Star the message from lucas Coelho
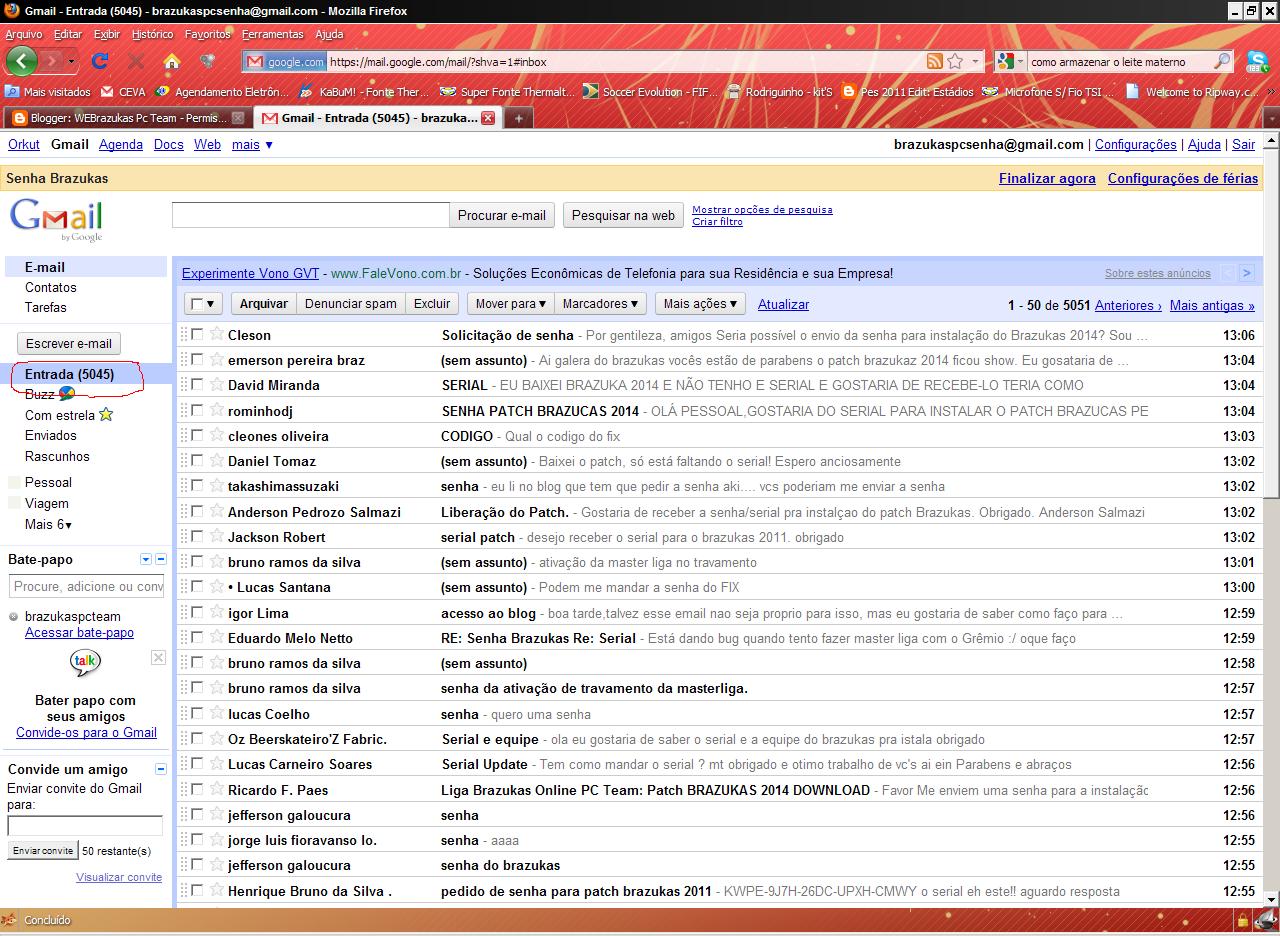 point(216,713)
